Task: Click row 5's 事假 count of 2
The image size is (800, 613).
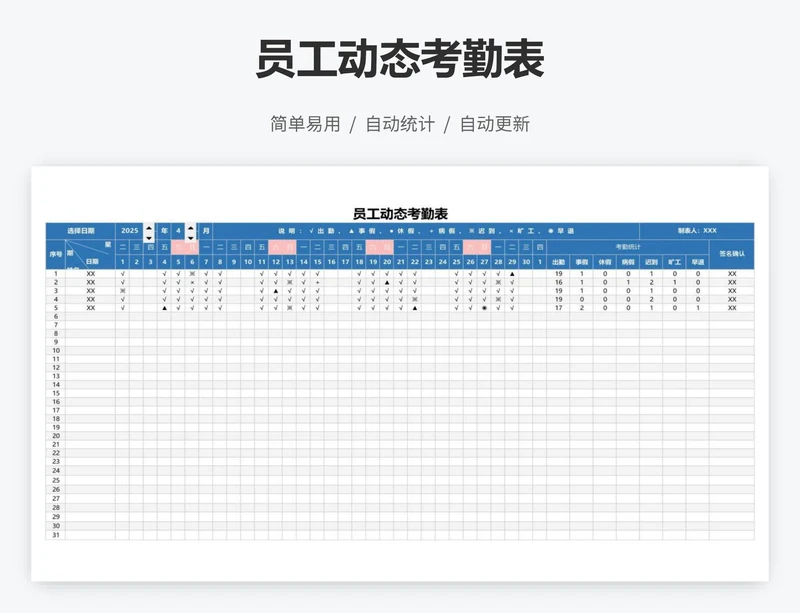Action: coord(582,308)
